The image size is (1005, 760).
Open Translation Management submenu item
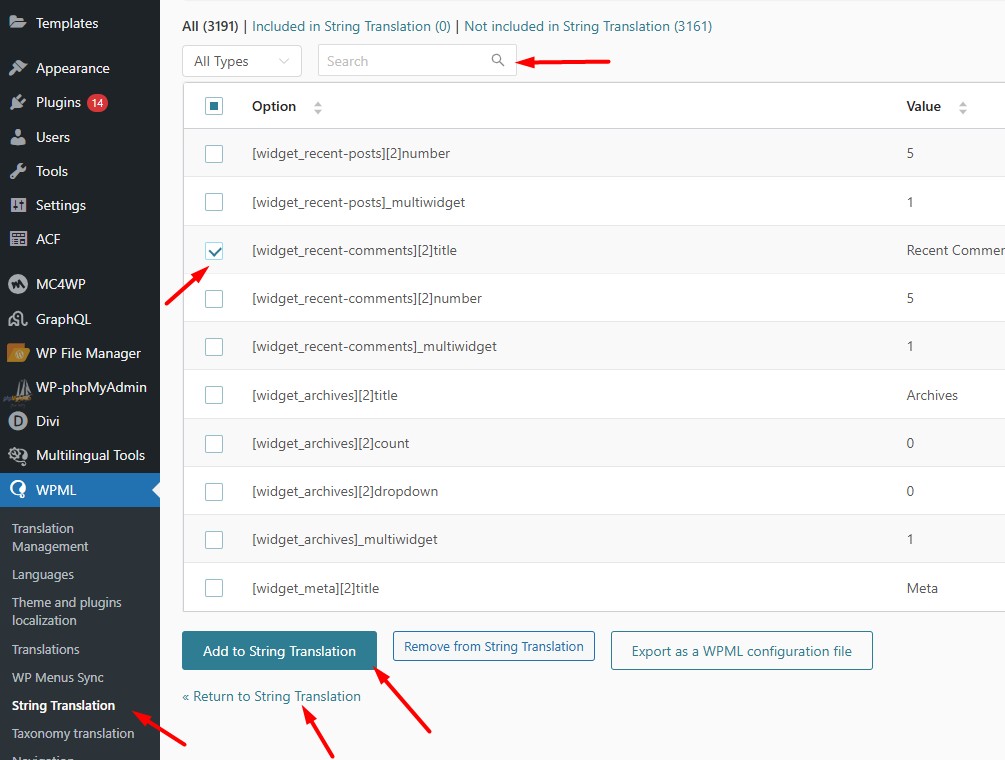tap(50, 537)
